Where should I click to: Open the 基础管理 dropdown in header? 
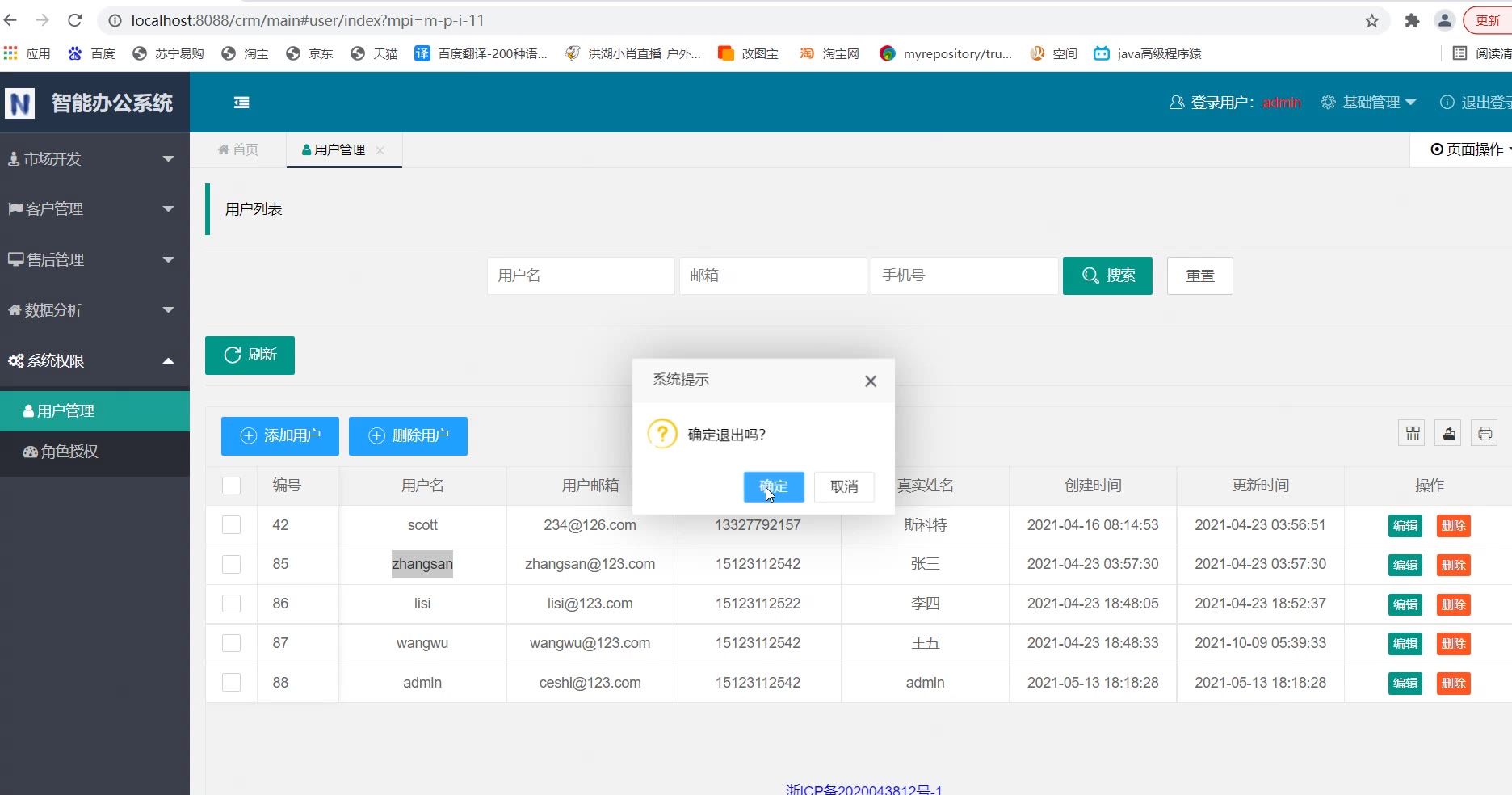1369,103
